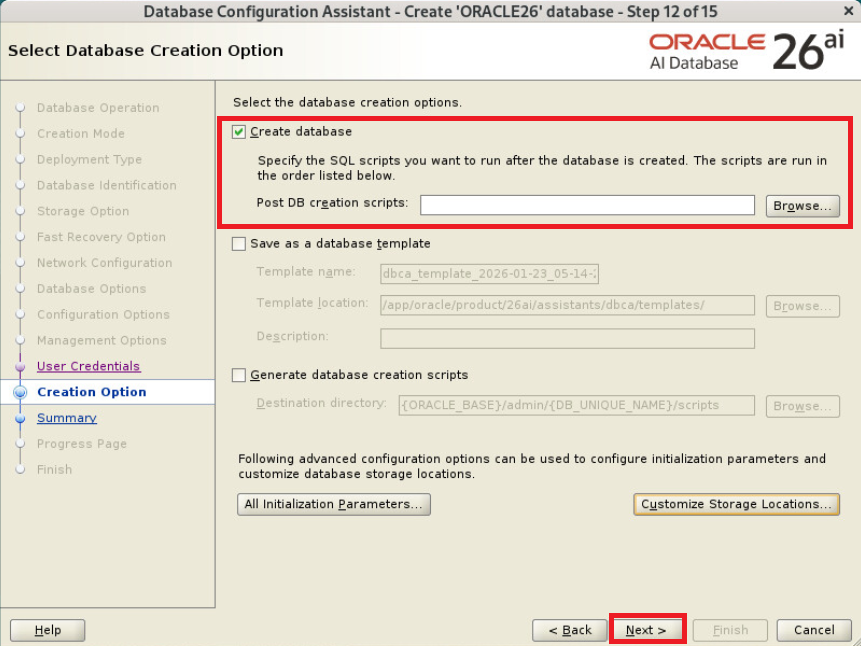Jump to User Credentials step
Screen dimensions: 861x646
click(88, 366)
